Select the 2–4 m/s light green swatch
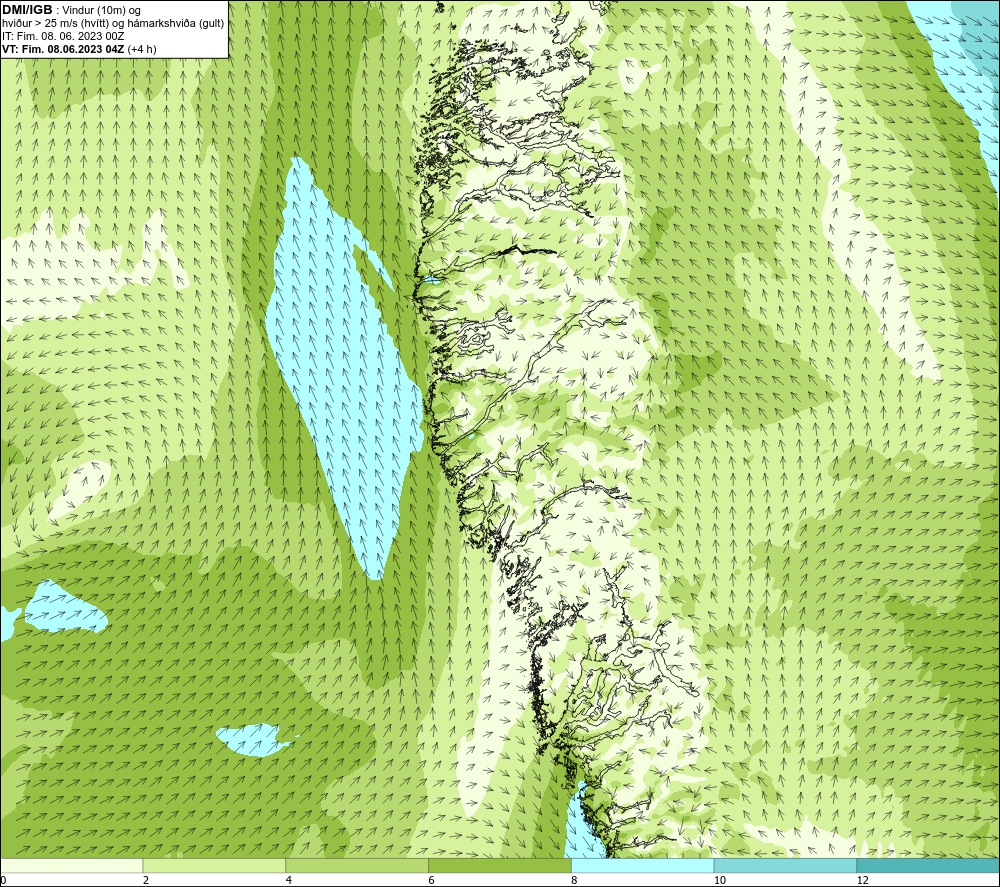Viewport: 1000px width, 887px height. point(214,865)
